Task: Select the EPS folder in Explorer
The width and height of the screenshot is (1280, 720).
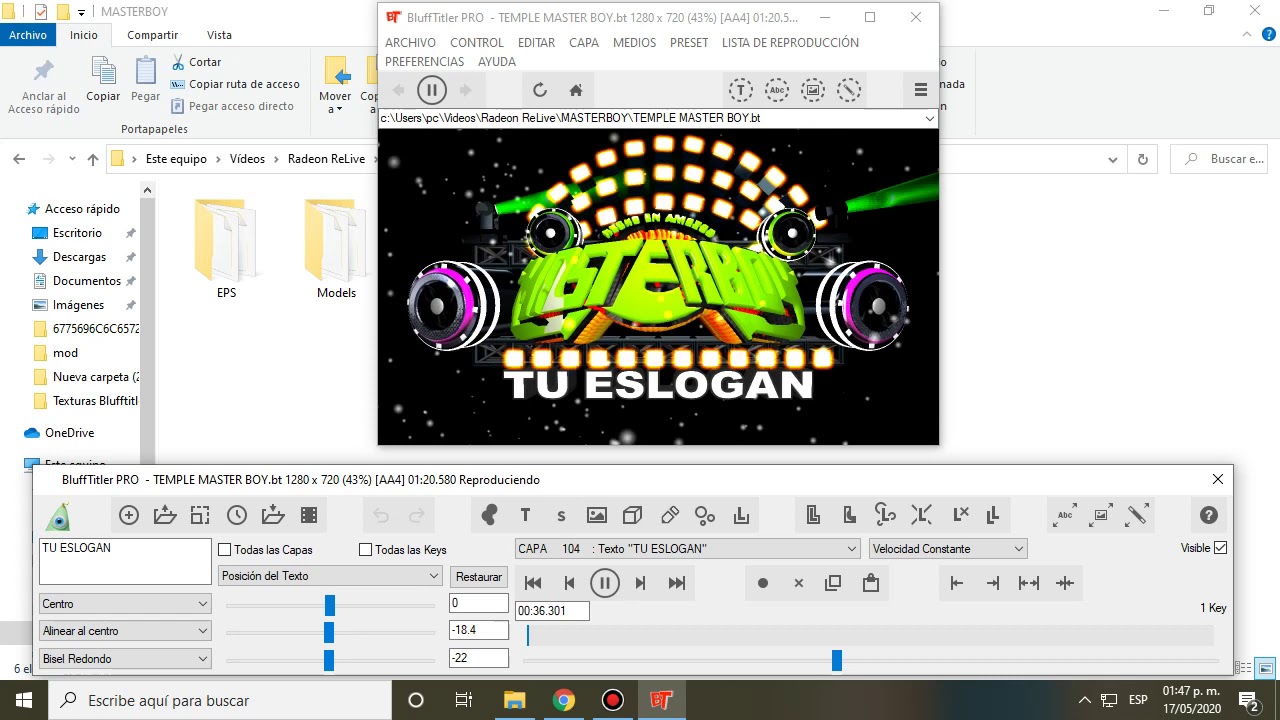Action: [x=227, y=249]
